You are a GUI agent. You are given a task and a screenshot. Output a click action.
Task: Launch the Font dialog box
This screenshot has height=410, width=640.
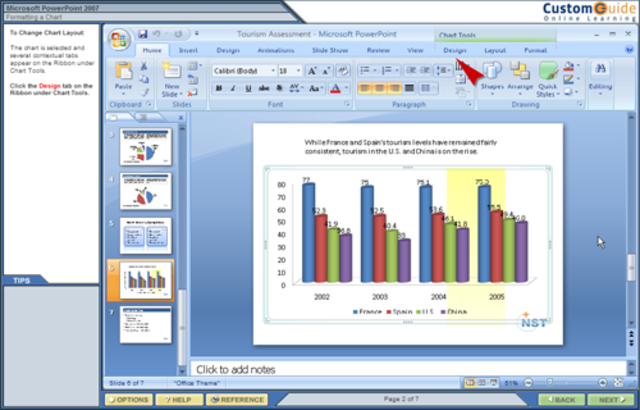point(347,104)
